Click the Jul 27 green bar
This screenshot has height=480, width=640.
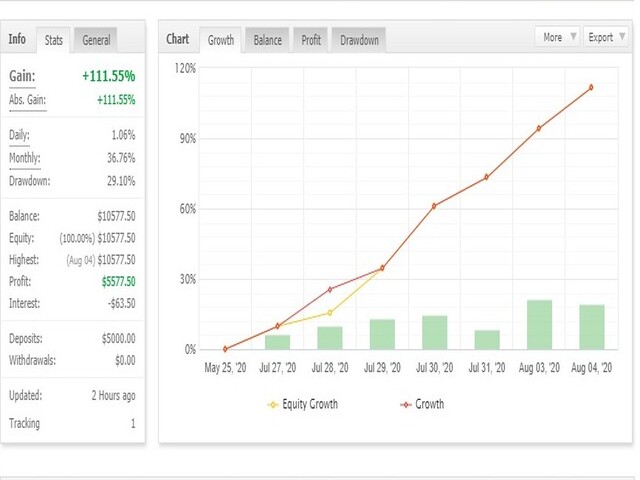click(278, 342)
